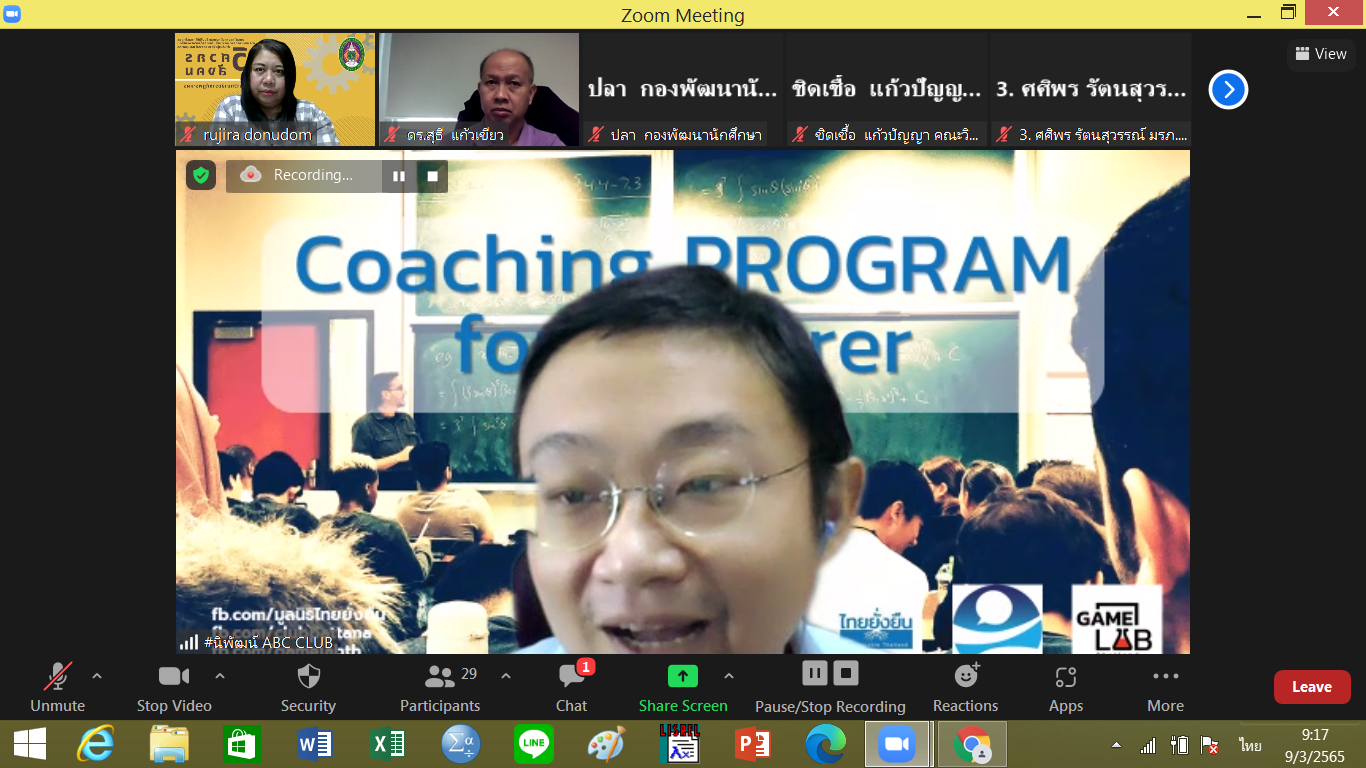Image resolution: width=1366 pixels, height=768 pixels.
Task: Open the More options menu
Action: click(x=1165, y=688)
